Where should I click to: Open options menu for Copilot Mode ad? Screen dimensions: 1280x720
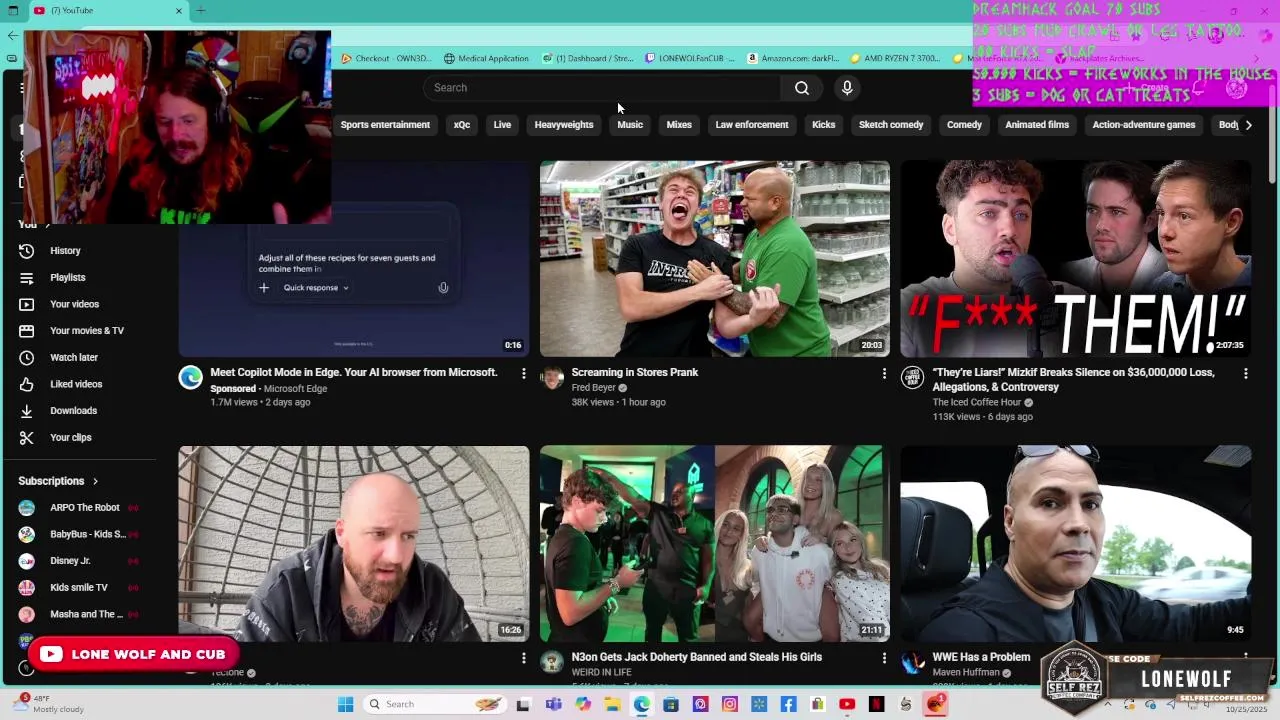(x=523, y=373)
